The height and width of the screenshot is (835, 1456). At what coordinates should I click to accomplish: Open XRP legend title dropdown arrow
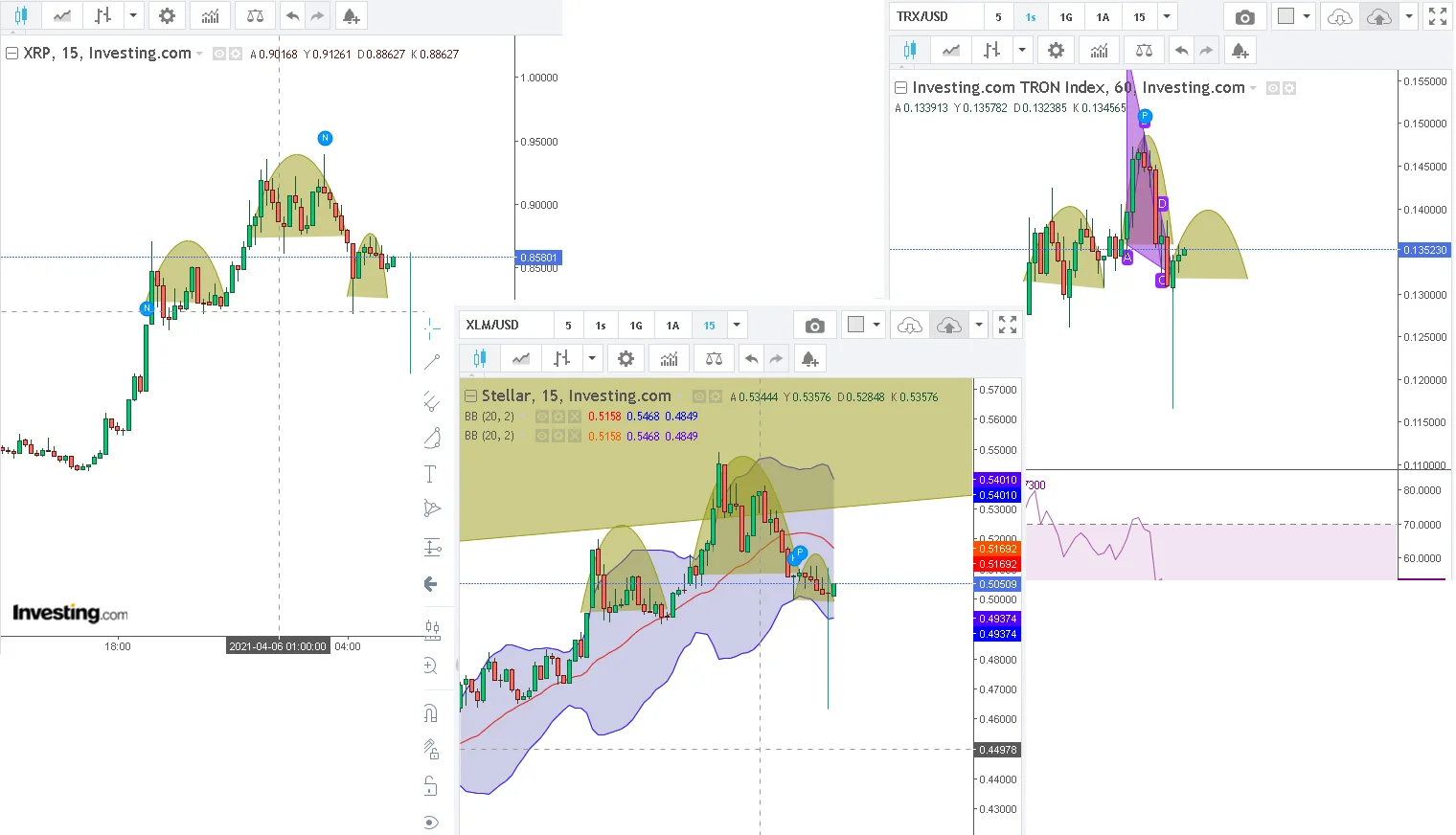click(199, 54)
